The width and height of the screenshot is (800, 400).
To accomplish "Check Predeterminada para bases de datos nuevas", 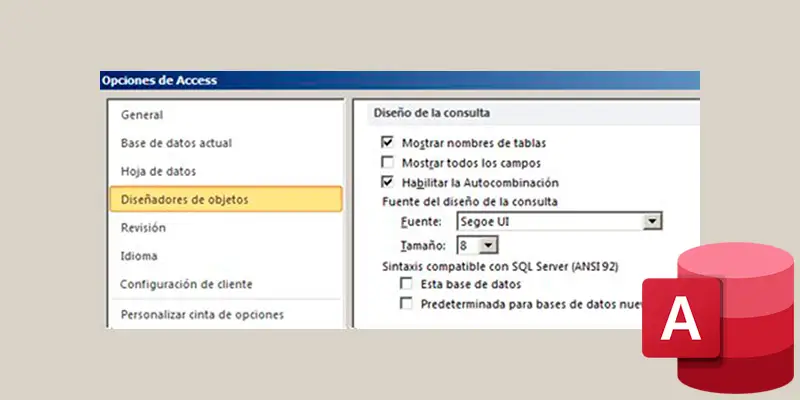I will pos(406,304).
